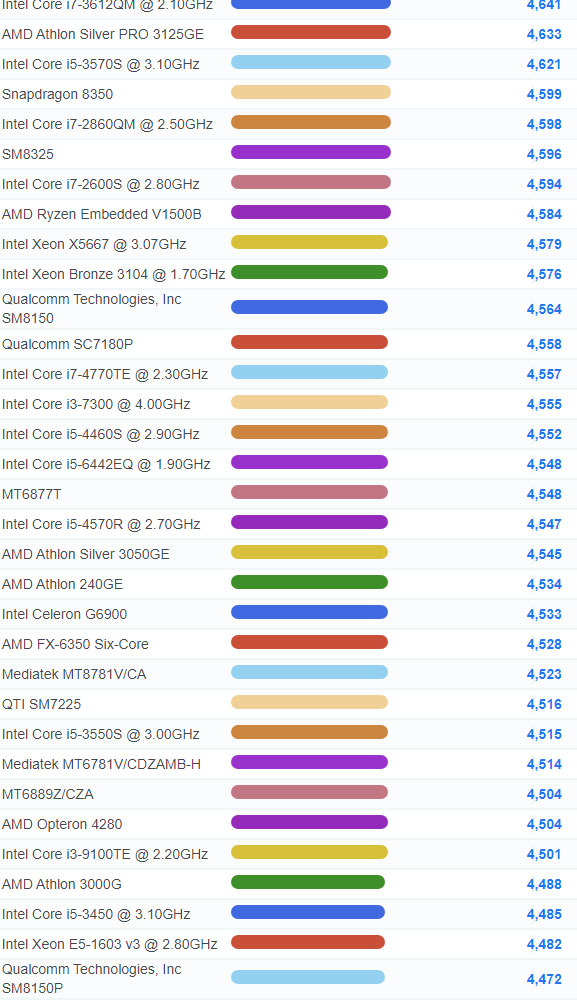Open Intel Xeon E5-1603 v3 @ 2.80GHz

point(110,944)
